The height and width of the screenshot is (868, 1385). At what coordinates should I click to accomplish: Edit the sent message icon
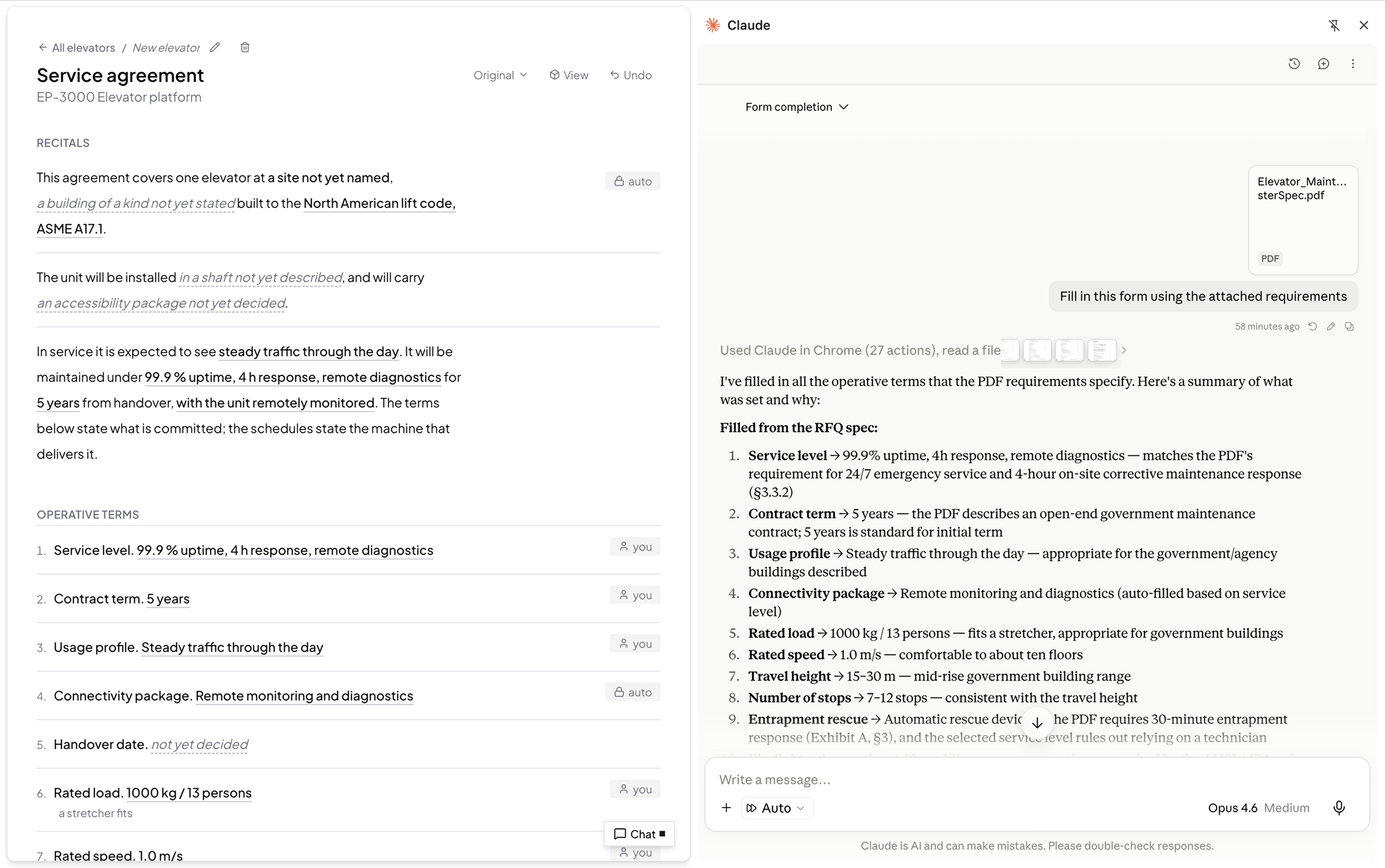click(1330, 327)
